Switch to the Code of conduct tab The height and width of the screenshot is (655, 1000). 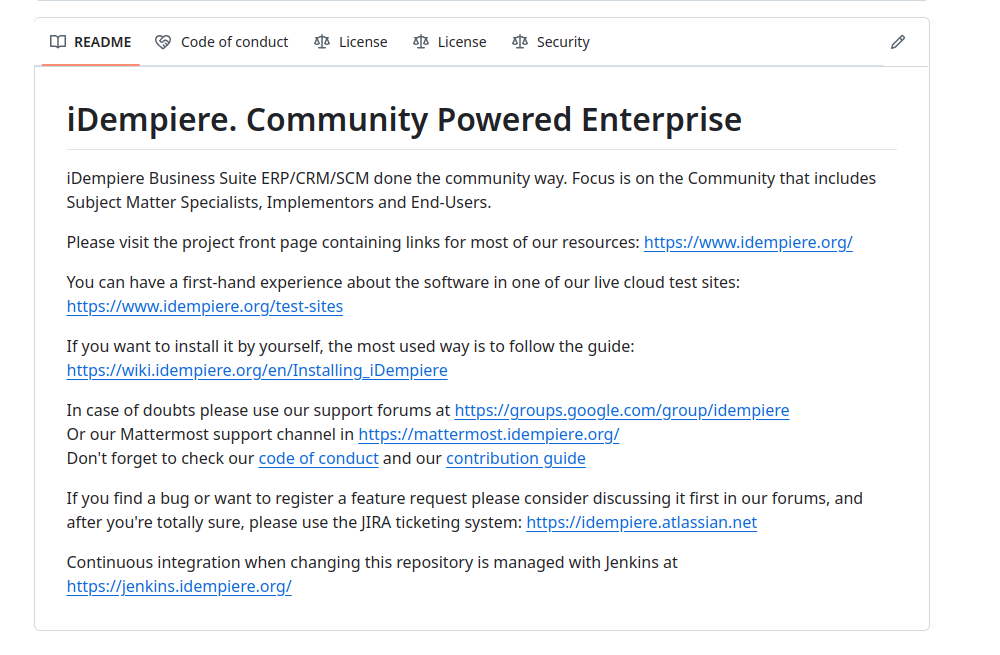tap(234, 41)
